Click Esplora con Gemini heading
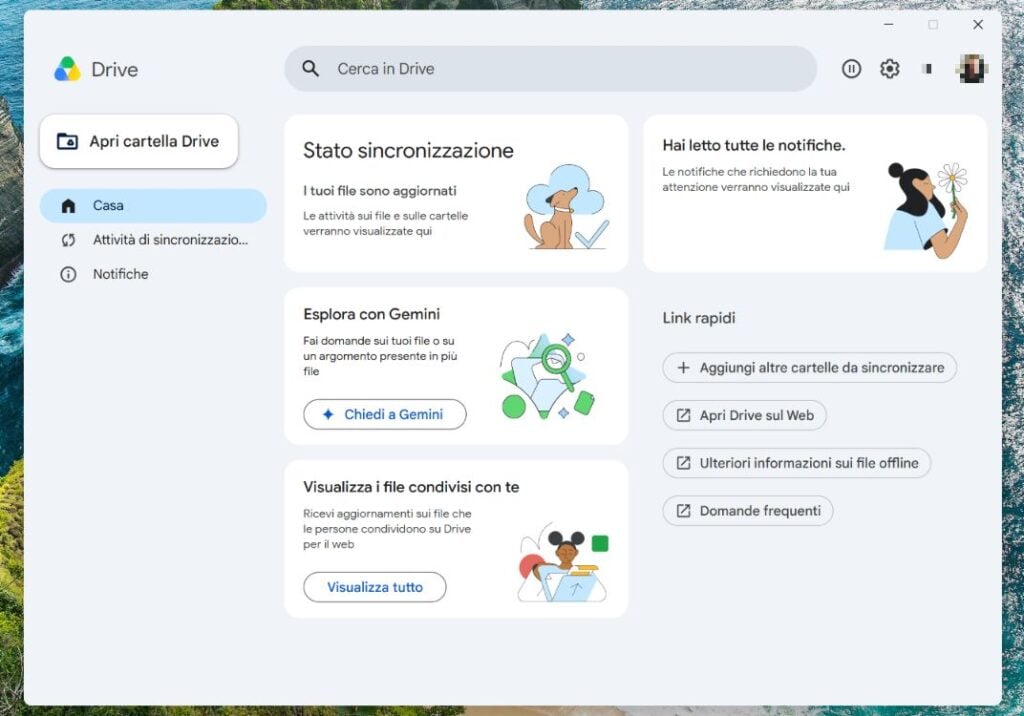Image resolution: width=1024 pixels, height=716 pixels. 372,314
